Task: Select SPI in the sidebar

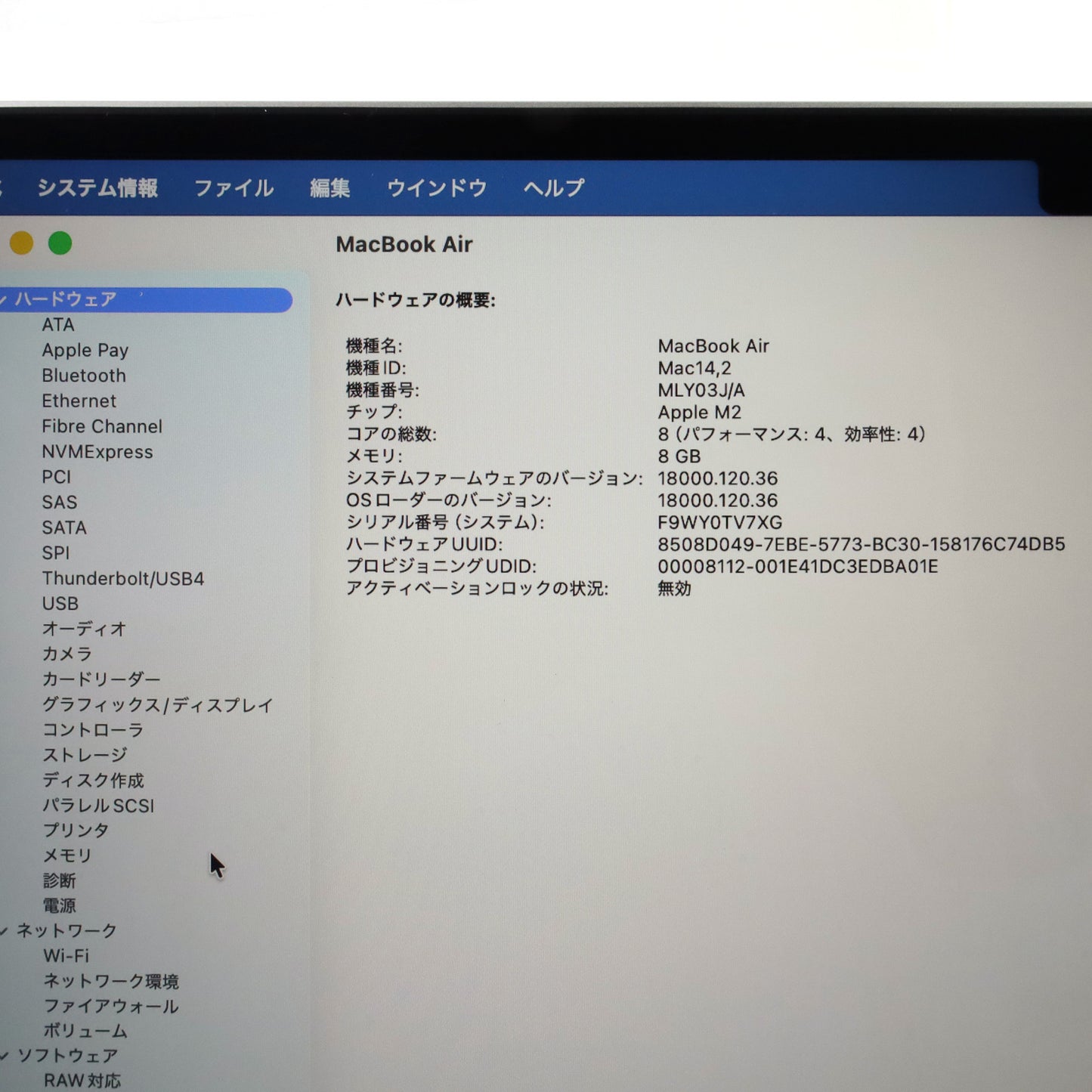Action: (56, 553)
